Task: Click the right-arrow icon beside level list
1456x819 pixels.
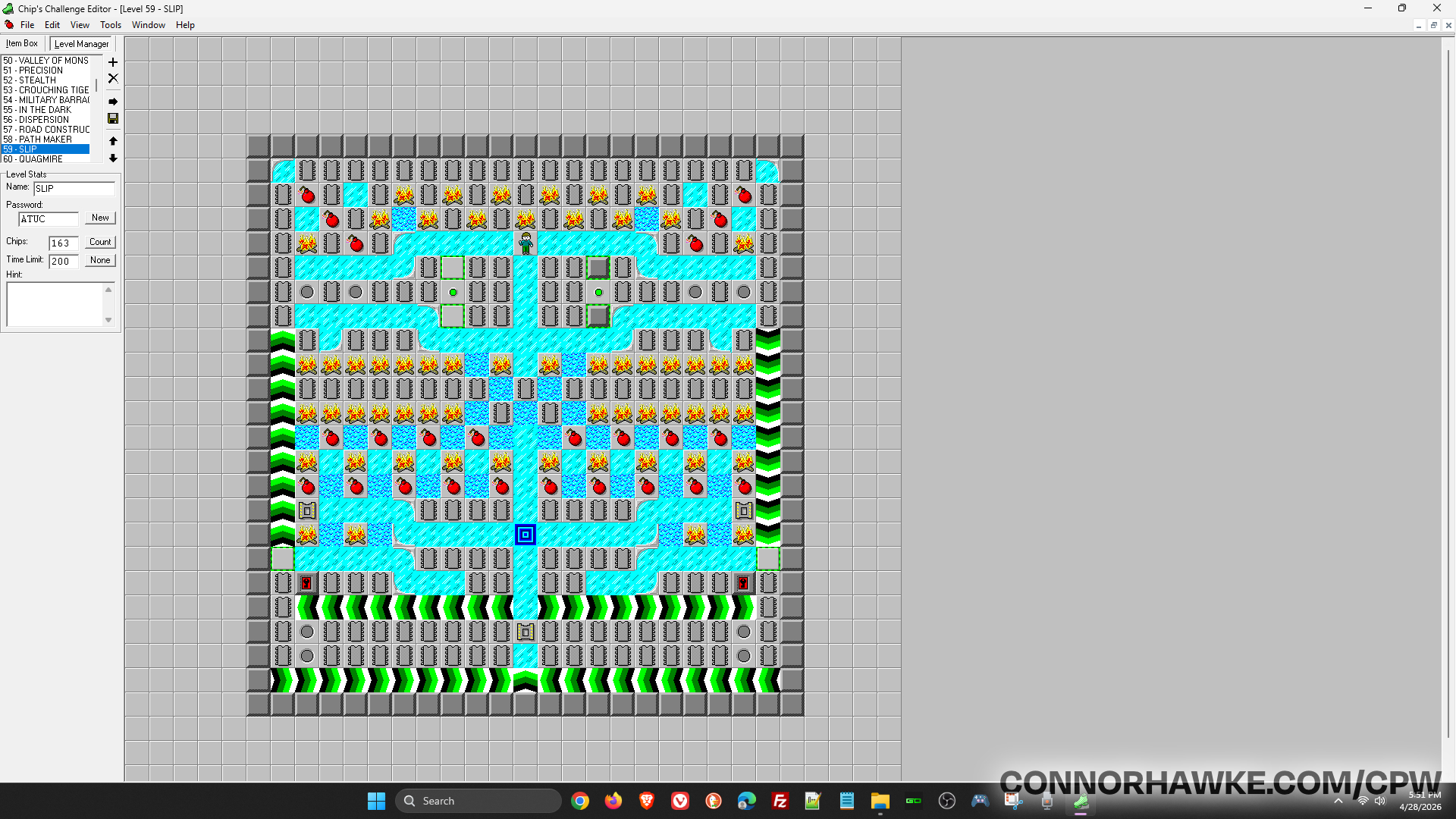Action: 113,102
